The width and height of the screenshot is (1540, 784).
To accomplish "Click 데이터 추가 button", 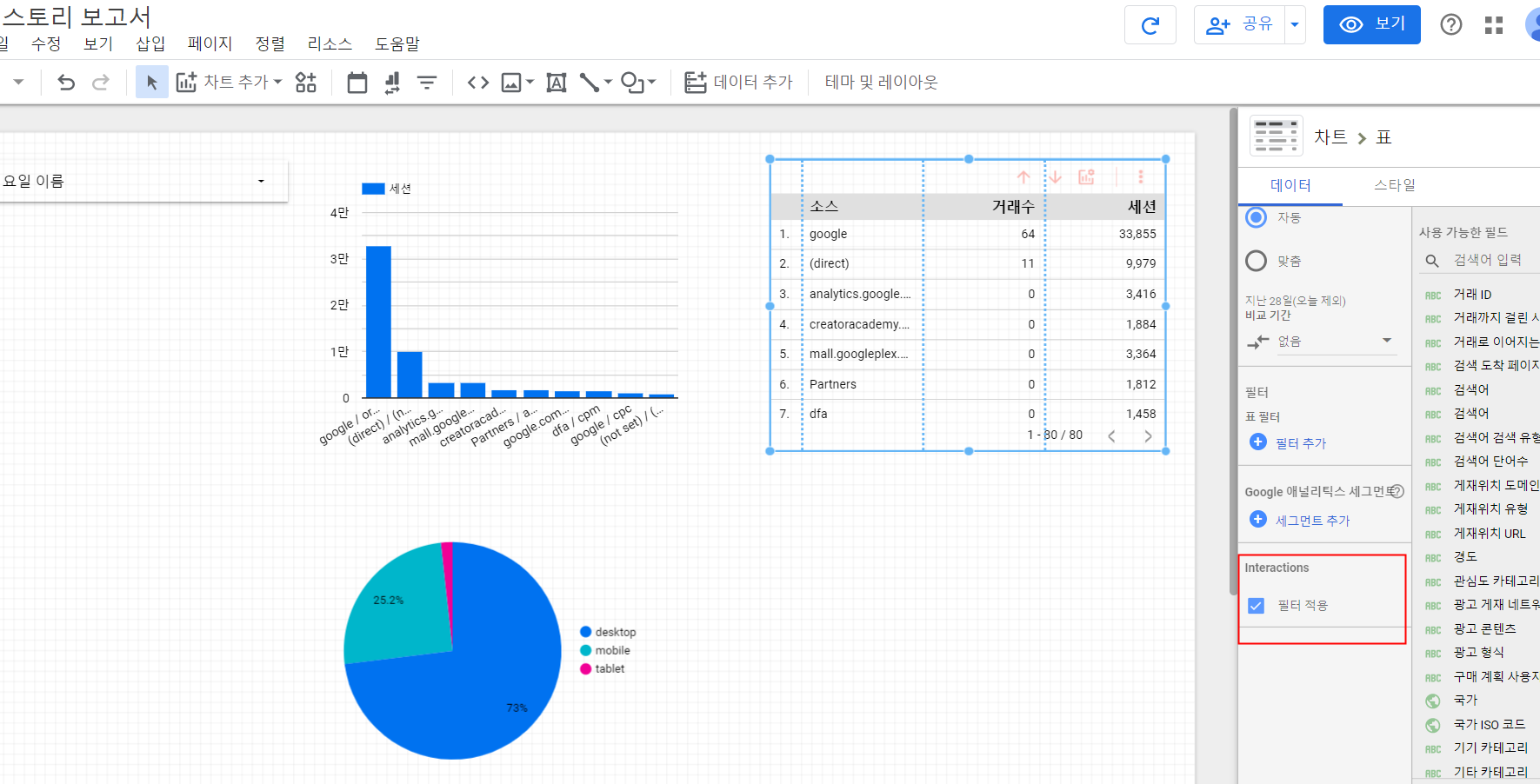I will click(739, 83).
